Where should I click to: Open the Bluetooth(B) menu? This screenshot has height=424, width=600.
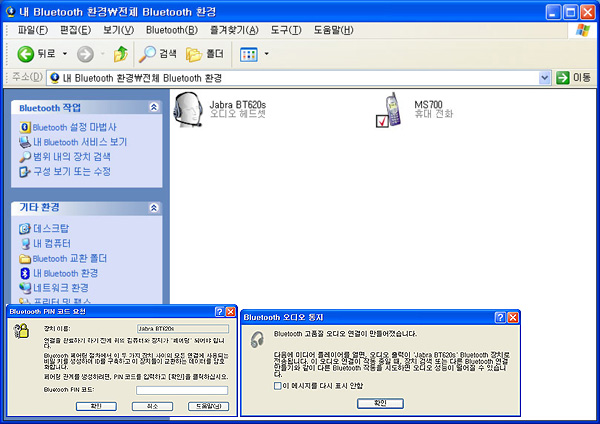pos(172,30)
